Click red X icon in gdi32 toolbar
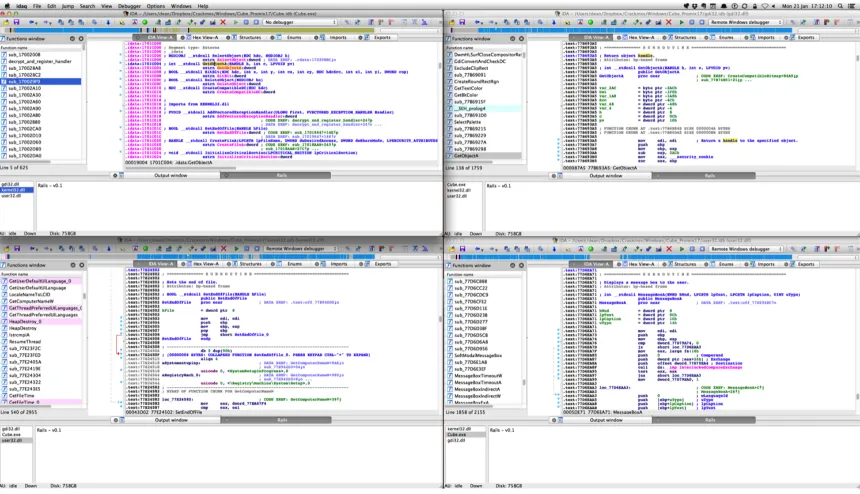The width and height of the screenshot is (860, 494). click(x=669, y=22)
